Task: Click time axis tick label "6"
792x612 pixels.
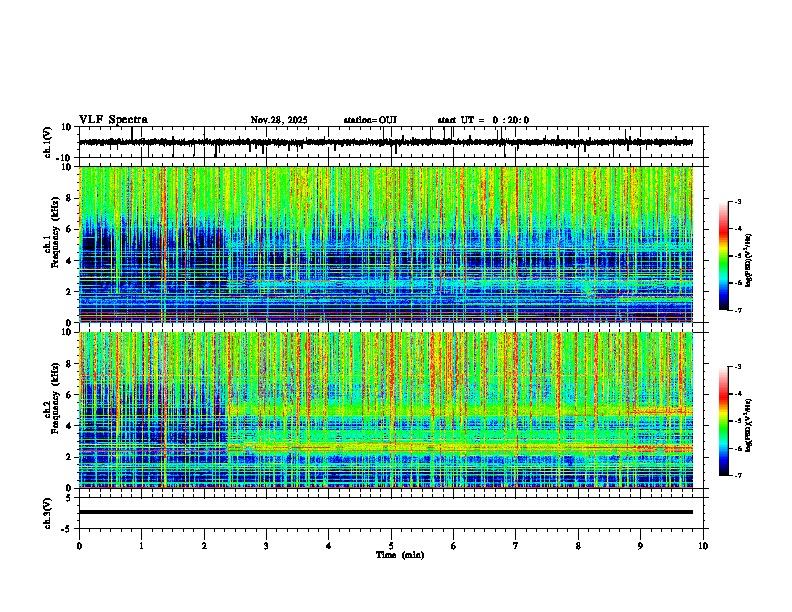Action: pos(454,546)
